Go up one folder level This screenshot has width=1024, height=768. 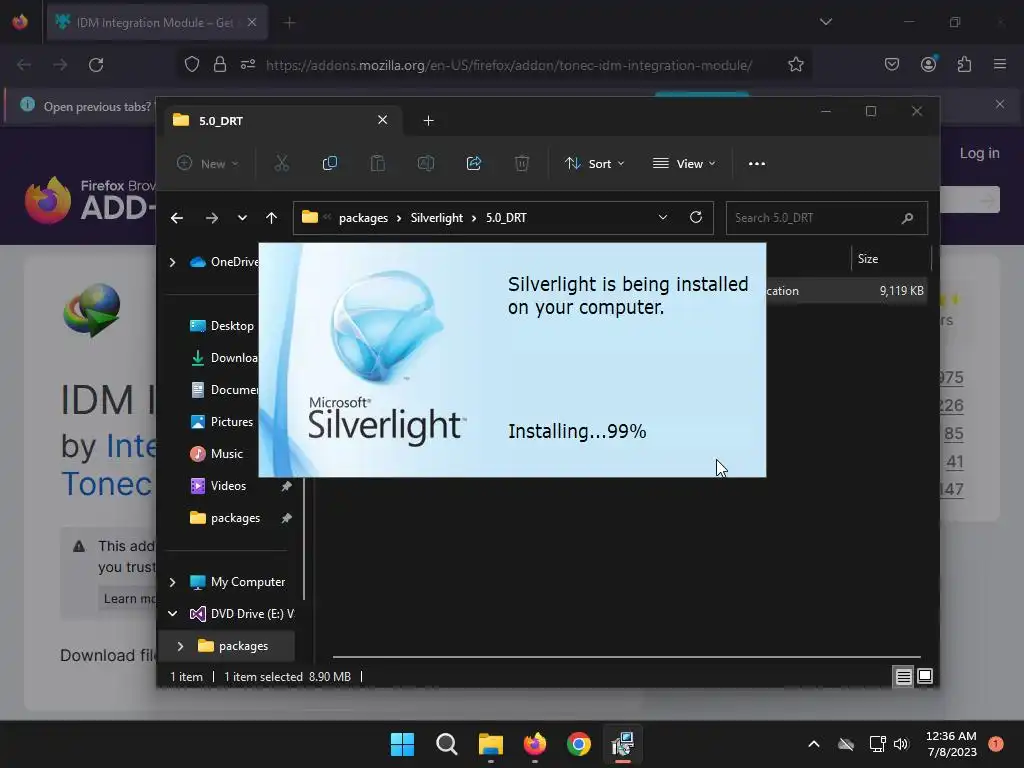[272, 218]
